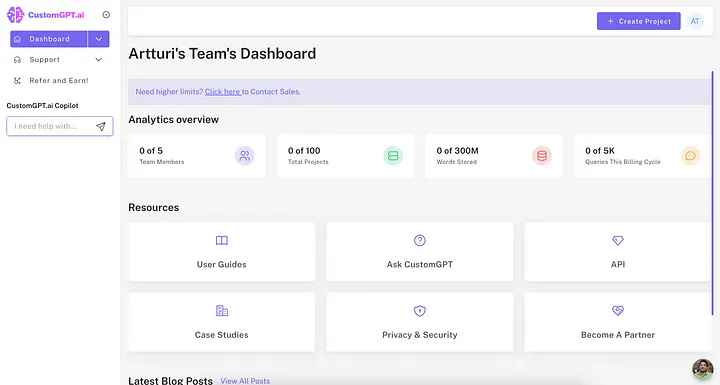Viewport: 720px width, 385px height.
Task: Open View All Posts link
Action: 245,381
